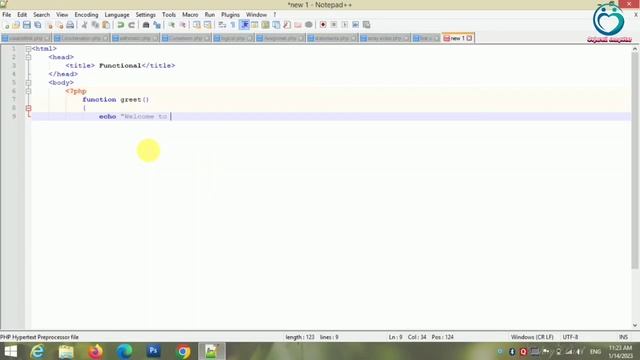Toggle the file monitoring eye icon
This screenshot has height=360, width=640.
(309, 25)
